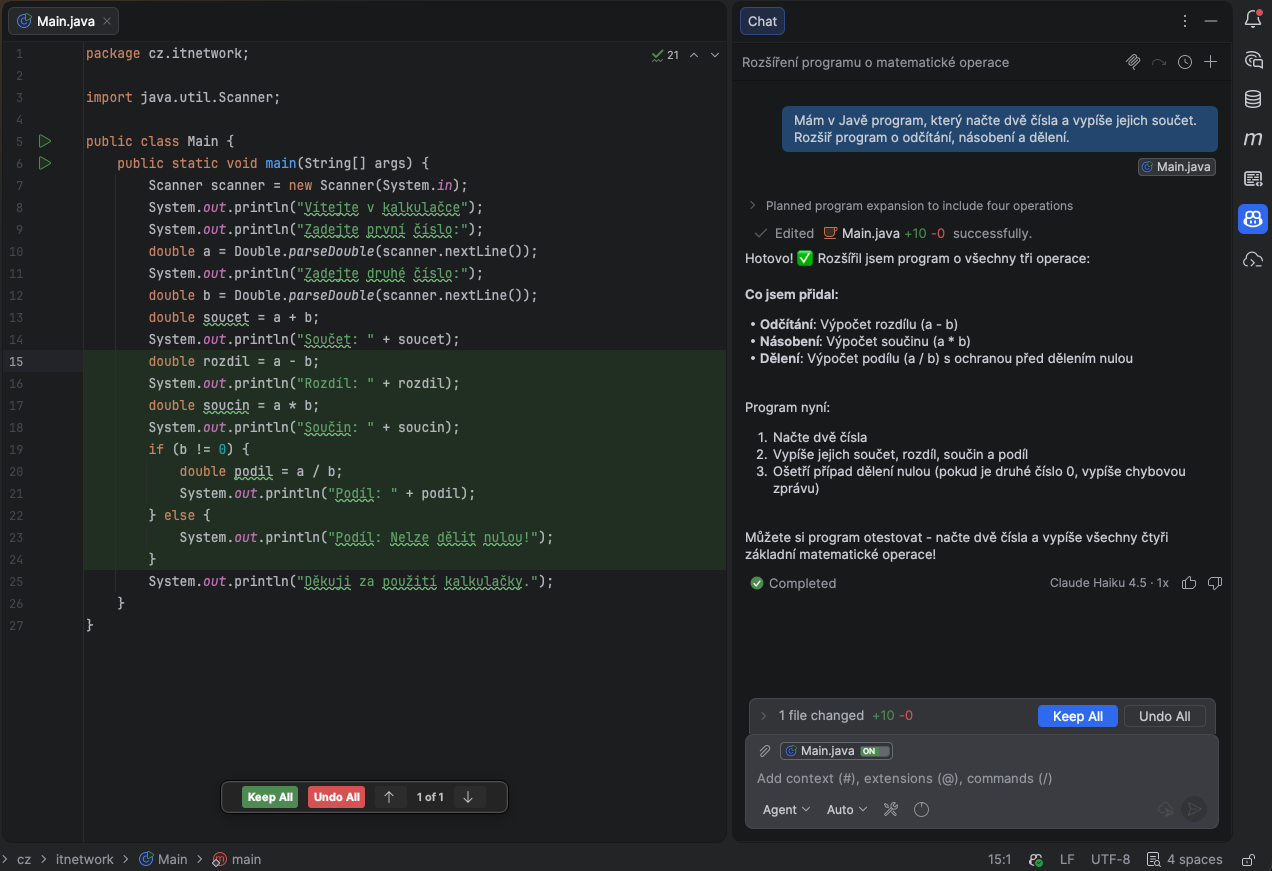Click the thumbs down icon on the response
Viewport: 1272px width, 871px height.
1215,583
